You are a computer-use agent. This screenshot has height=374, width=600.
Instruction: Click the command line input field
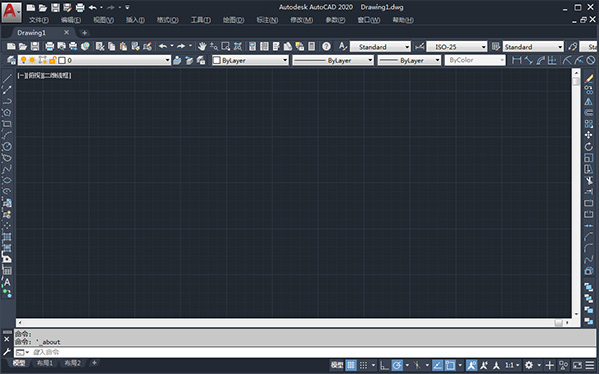305,352
